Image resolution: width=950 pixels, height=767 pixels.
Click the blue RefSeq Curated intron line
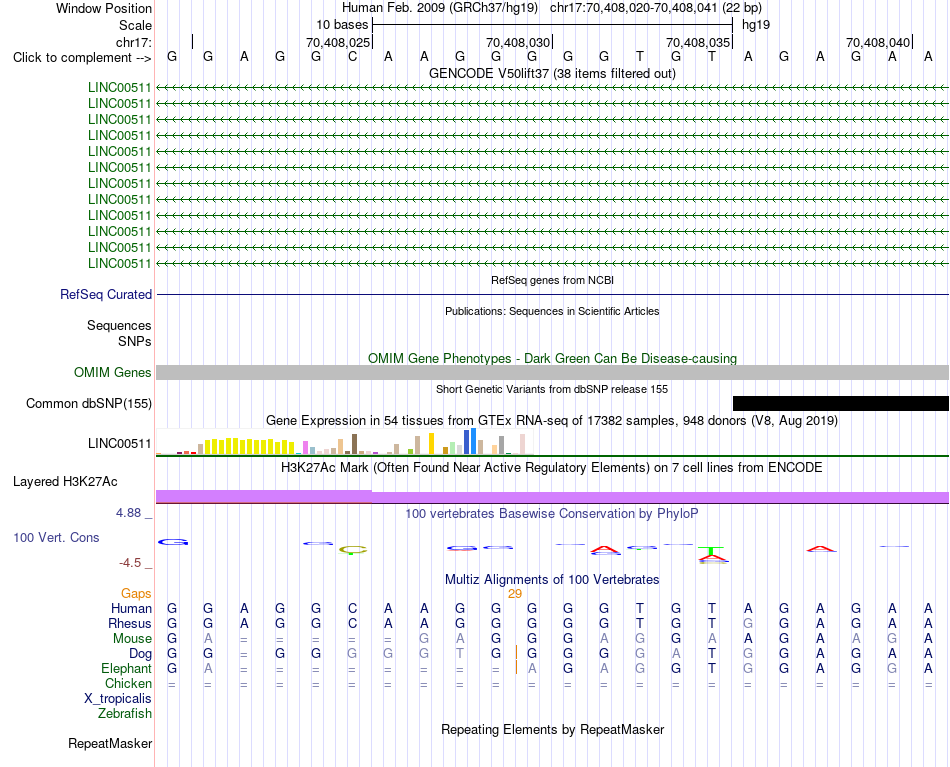click(552, 294)
